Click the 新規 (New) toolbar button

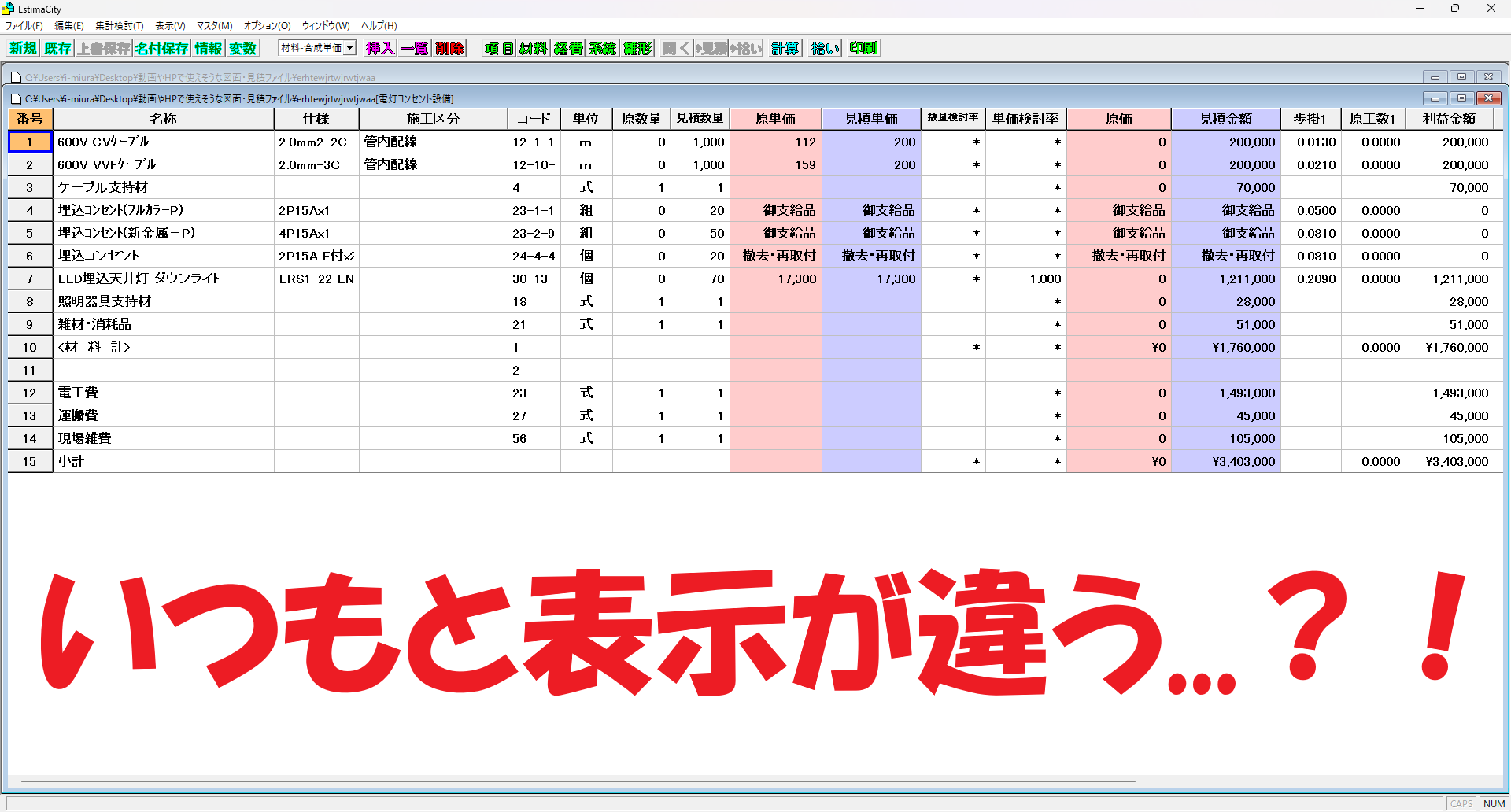click(x=23, y=48)
